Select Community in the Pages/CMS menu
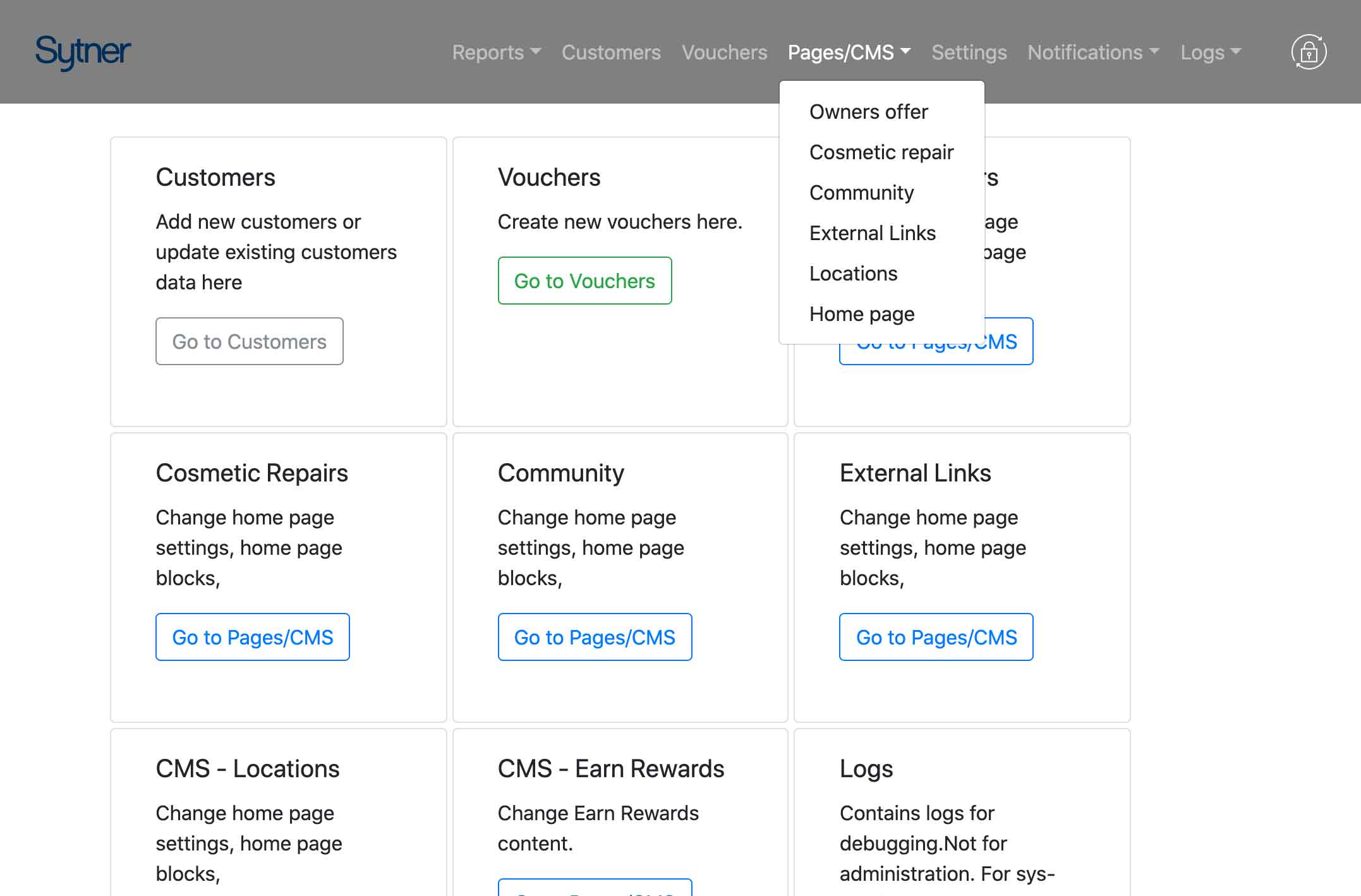The height and width of the screenshot is (896, 1361). (861, 193)
